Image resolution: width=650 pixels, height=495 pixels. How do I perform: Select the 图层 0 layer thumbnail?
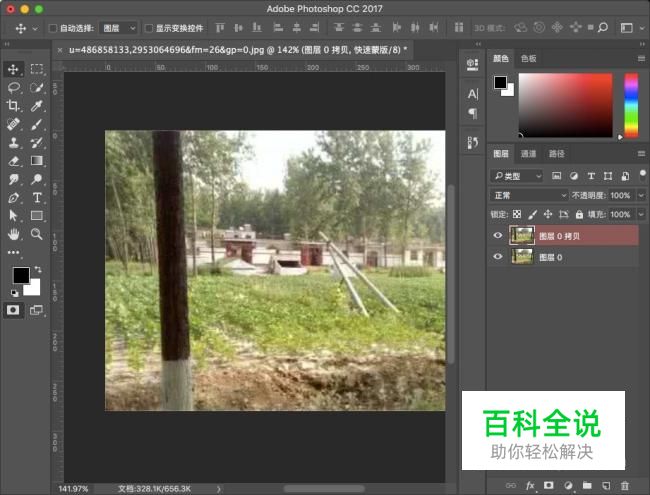coord(522,257)
